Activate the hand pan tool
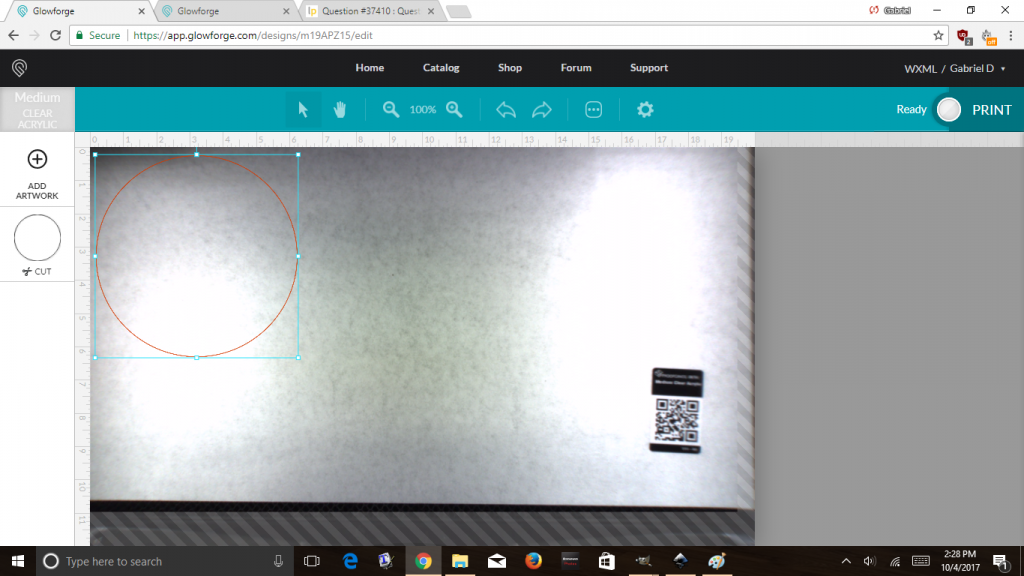 340,110
